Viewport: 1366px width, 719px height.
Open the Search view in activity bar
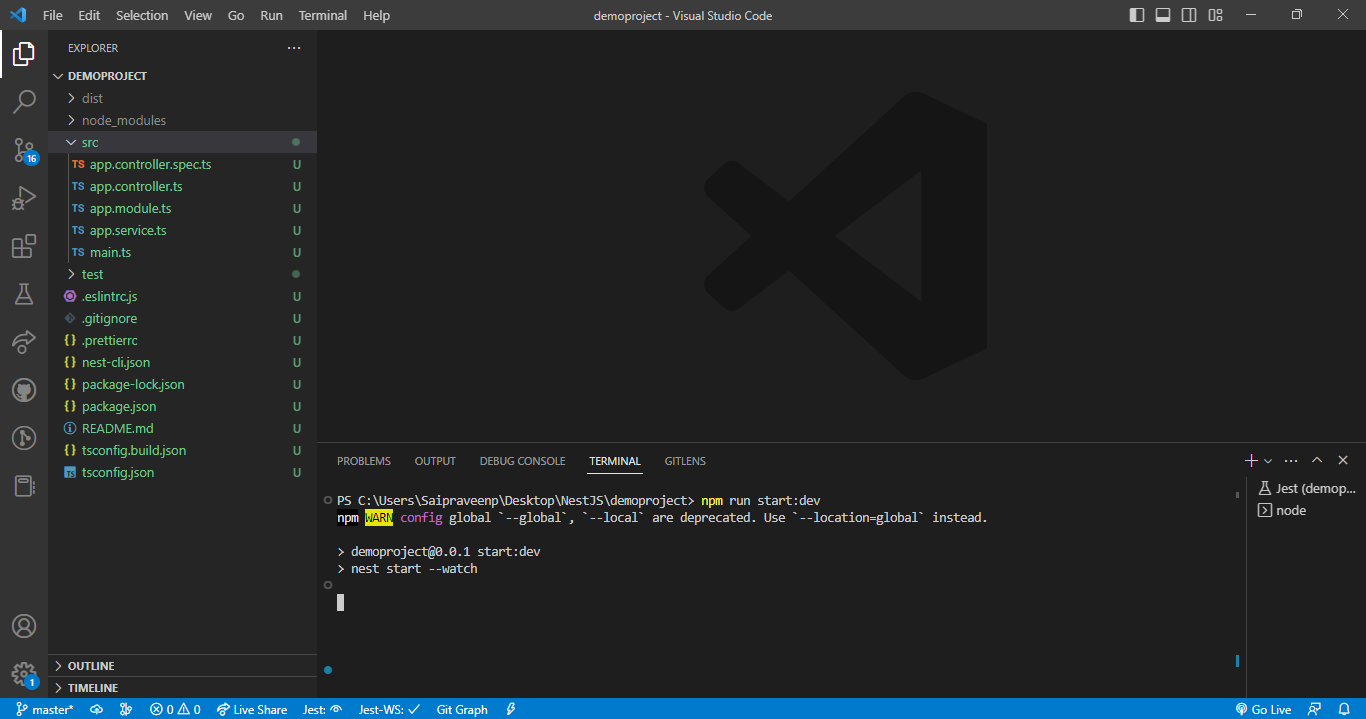pyautogui.click(x=24, y=102)
